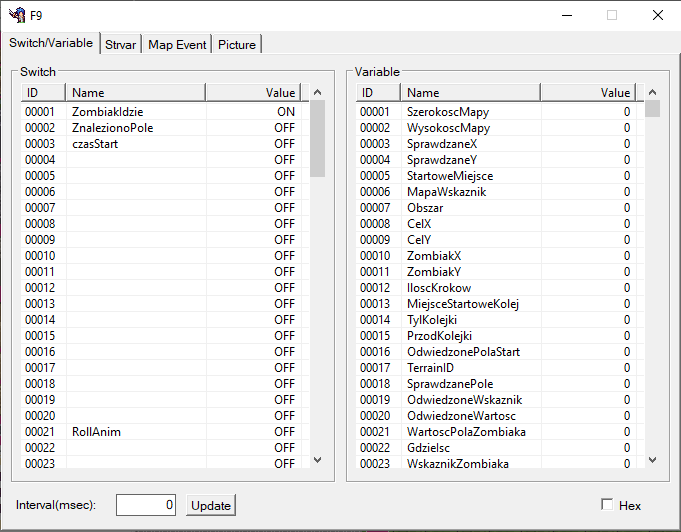Select variable SprawdzaneY
This screenshot has width=681, height=532.
tap(500, 160)
